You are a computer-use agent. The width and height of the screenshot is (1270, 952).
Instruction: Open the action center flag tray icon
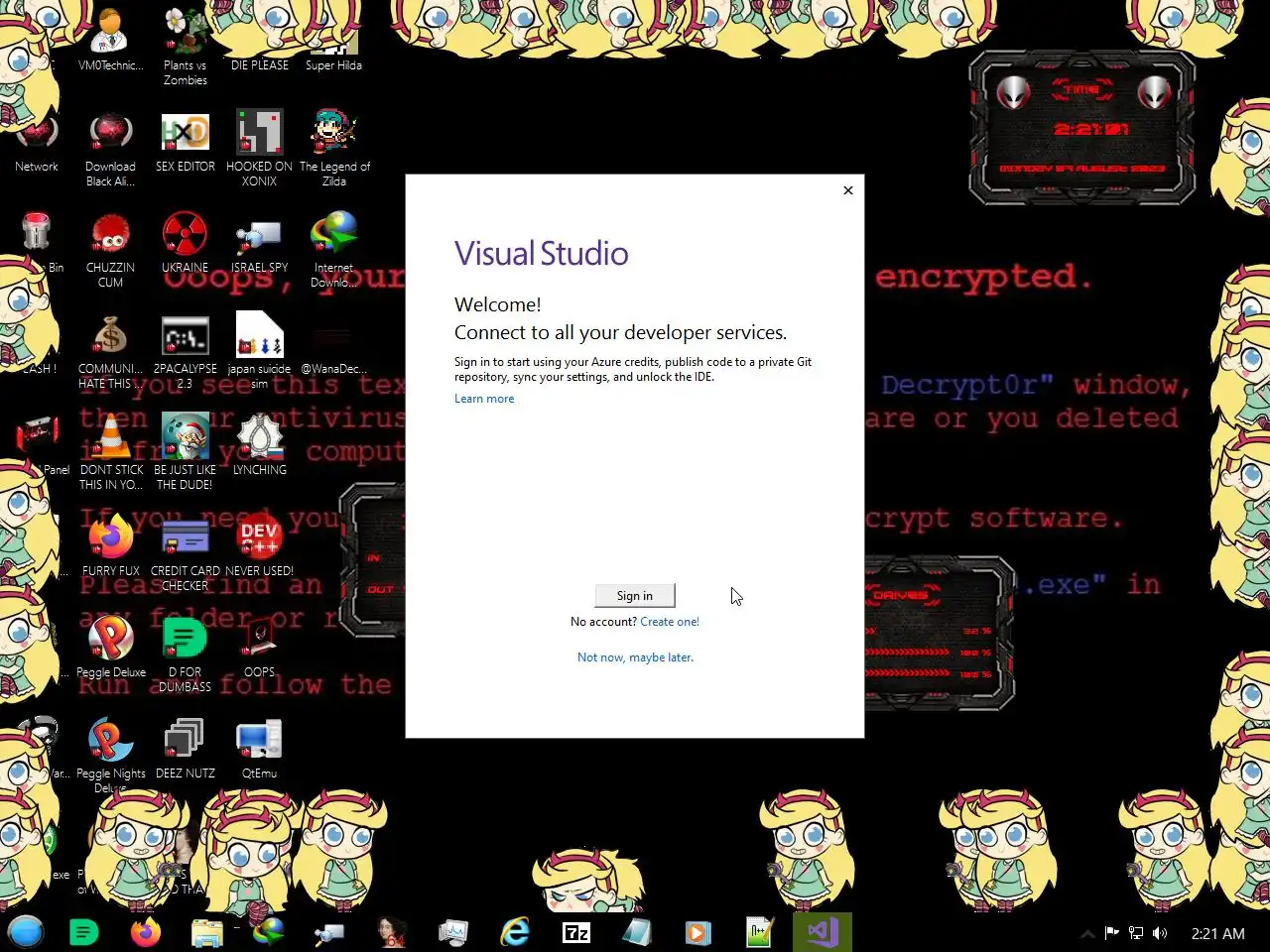(x=1111, y=933)
